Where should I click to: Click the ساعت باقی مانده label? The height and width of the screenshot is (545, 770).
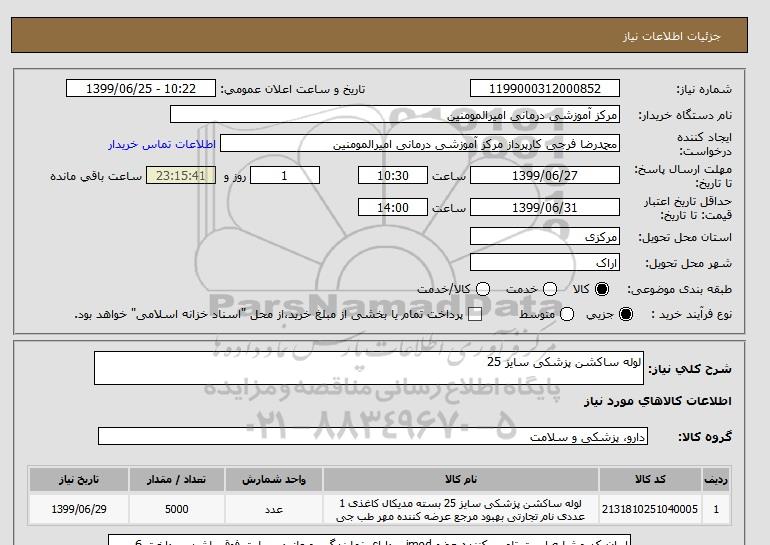pos(96,176)
